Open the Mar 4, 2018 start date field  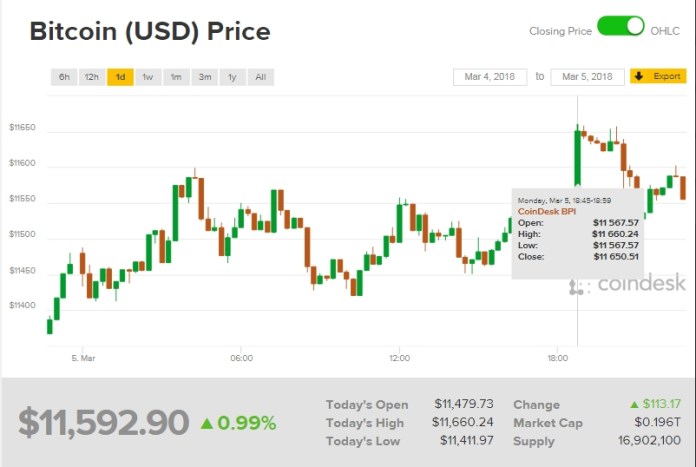point(490,77)
